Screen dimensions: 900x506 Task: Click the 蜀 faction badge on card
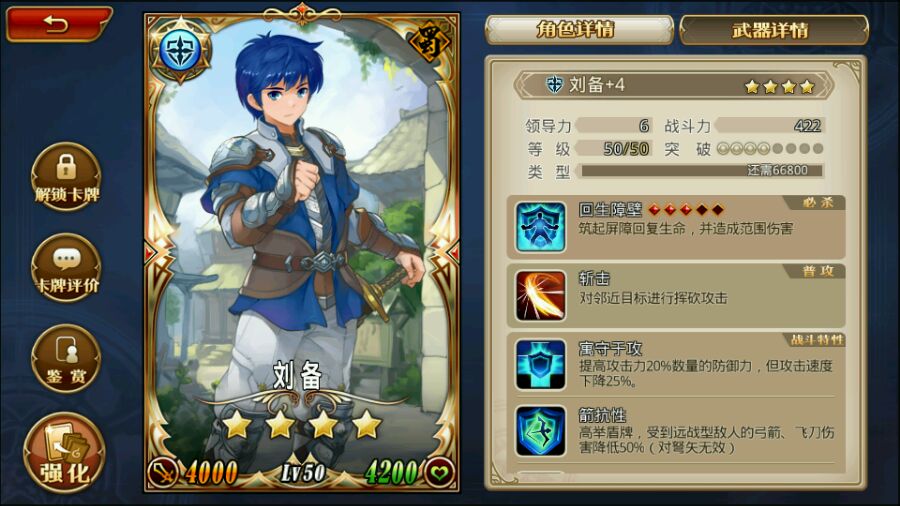[428, 42]
